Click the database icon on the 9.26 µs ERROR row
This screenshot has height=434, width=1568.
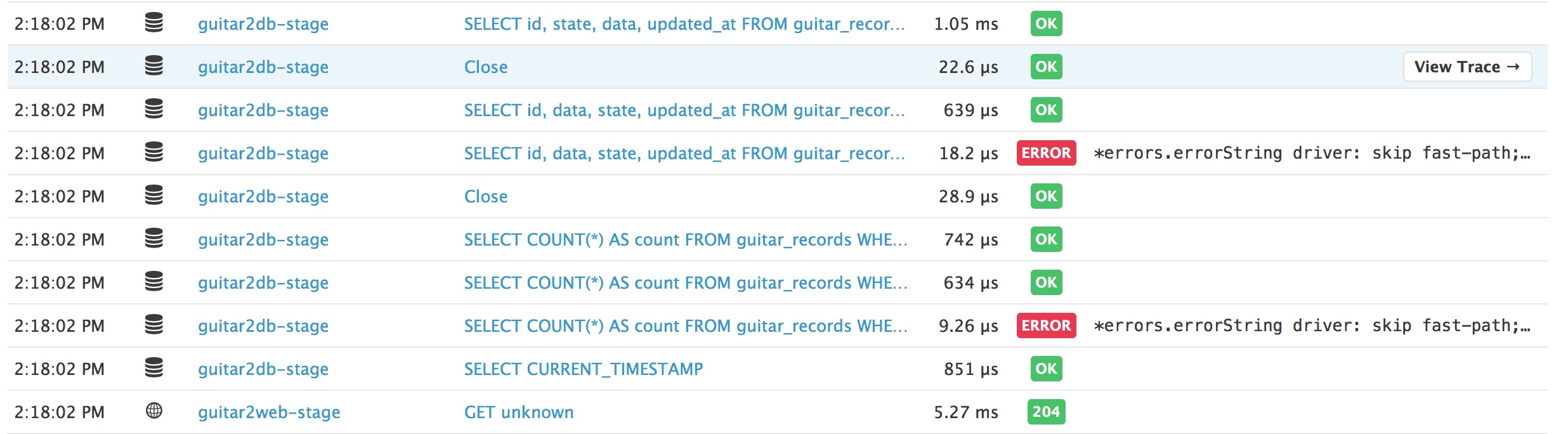(154, 325)
